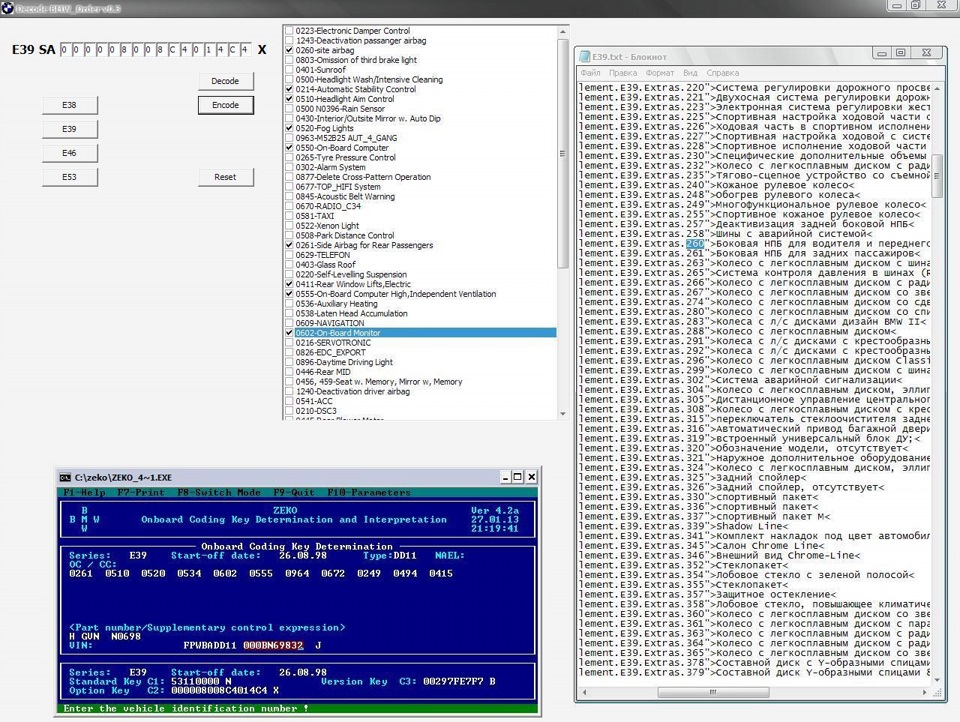Minimize the E39.txt Notepad window
Screen dimensions: 960x722
tap(882, 53)
